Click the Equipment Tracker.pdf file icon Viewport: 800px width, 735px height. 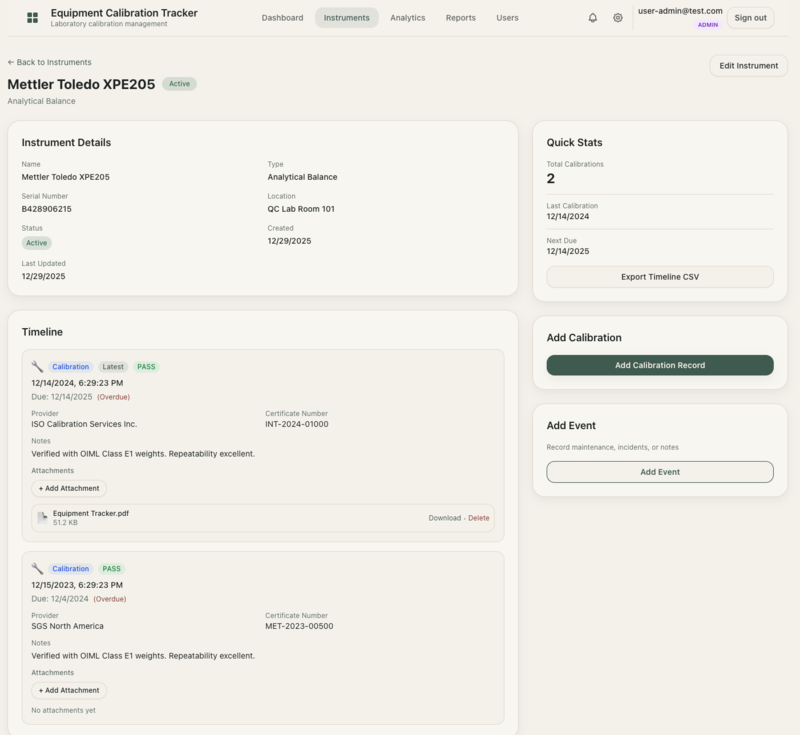click(42, 518)
